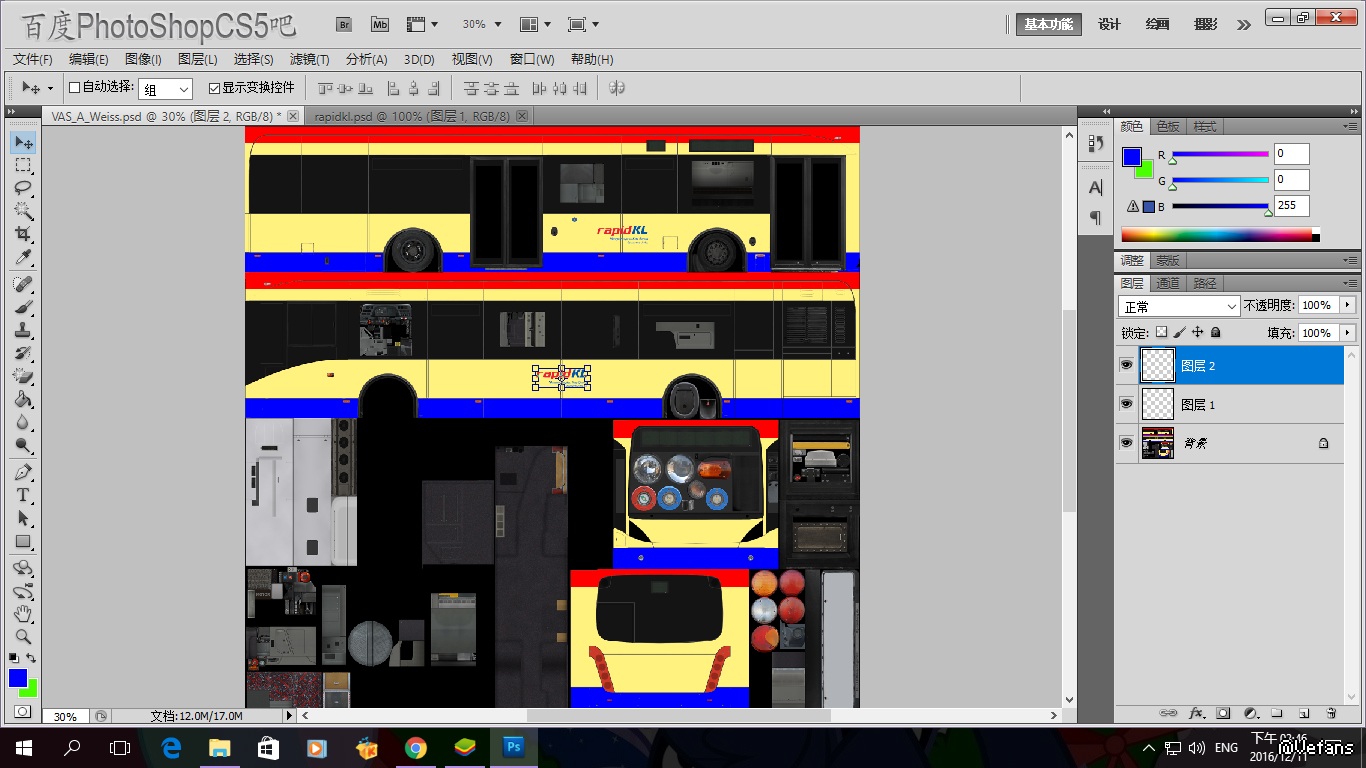Switch to the 基本功能 workspace
The height and width of the screenshot is (768, 1366).
pyautogui.click(x=1048, y=25)
